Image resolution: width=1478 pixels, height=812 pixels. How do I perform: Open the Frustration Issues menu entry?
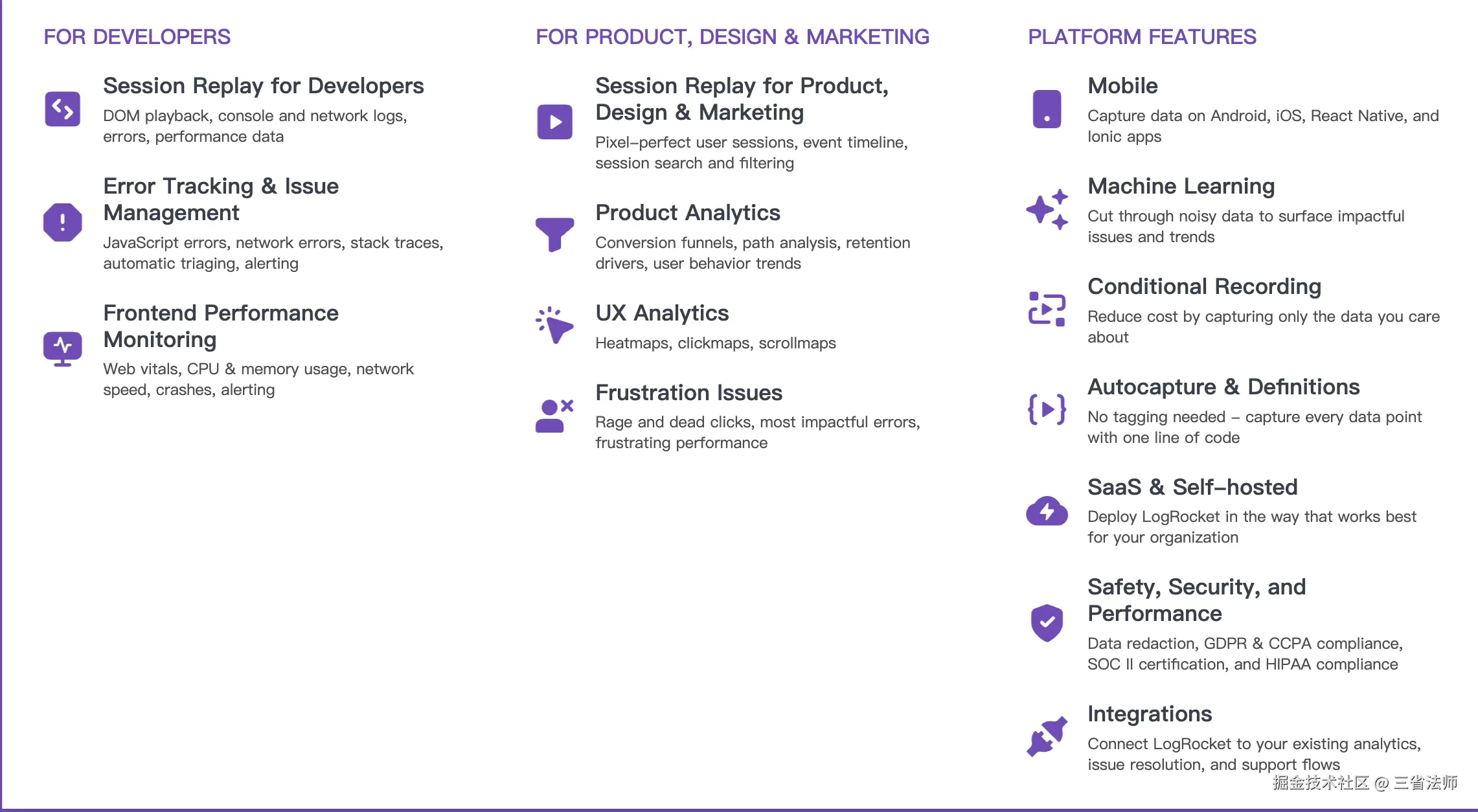coord(688,392)
